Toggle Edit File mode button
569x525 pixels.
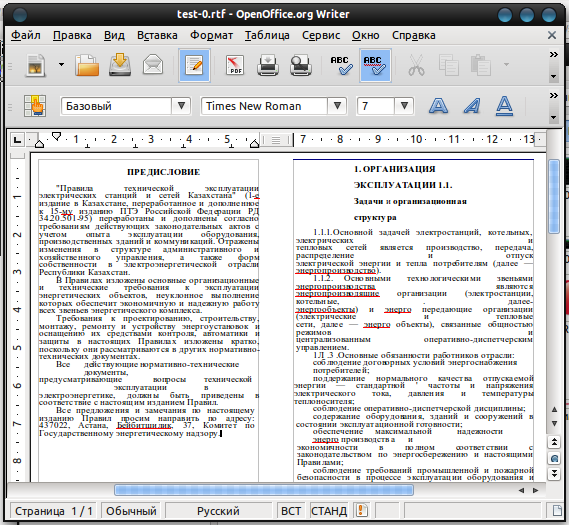195,65
